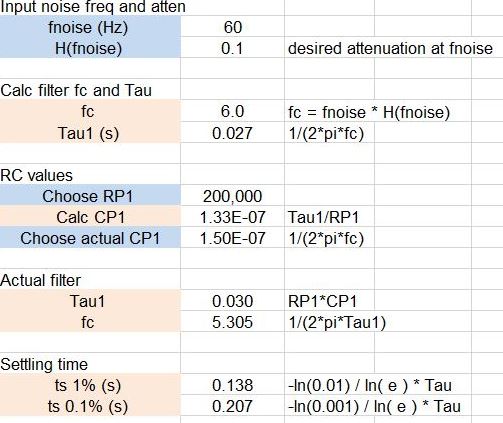Click the actual fc value 5.305
Screen dimensions: 503x423
(233, 322)
